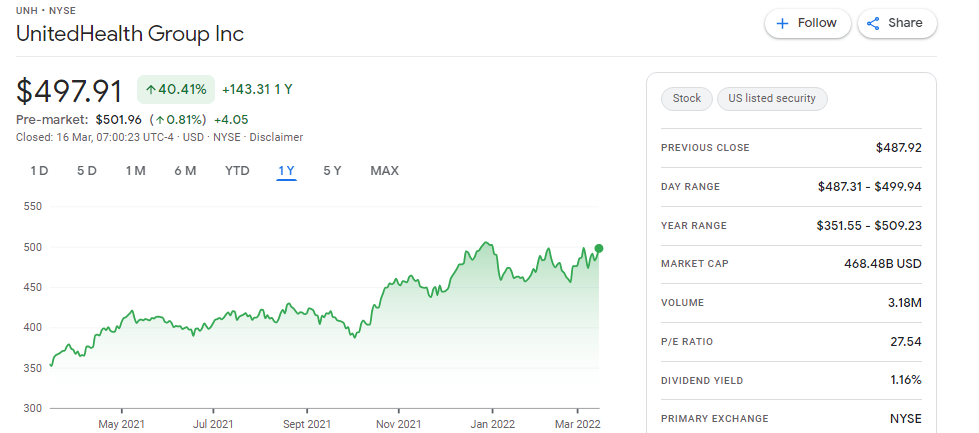Click the primary exchange value NYSE

906,419
